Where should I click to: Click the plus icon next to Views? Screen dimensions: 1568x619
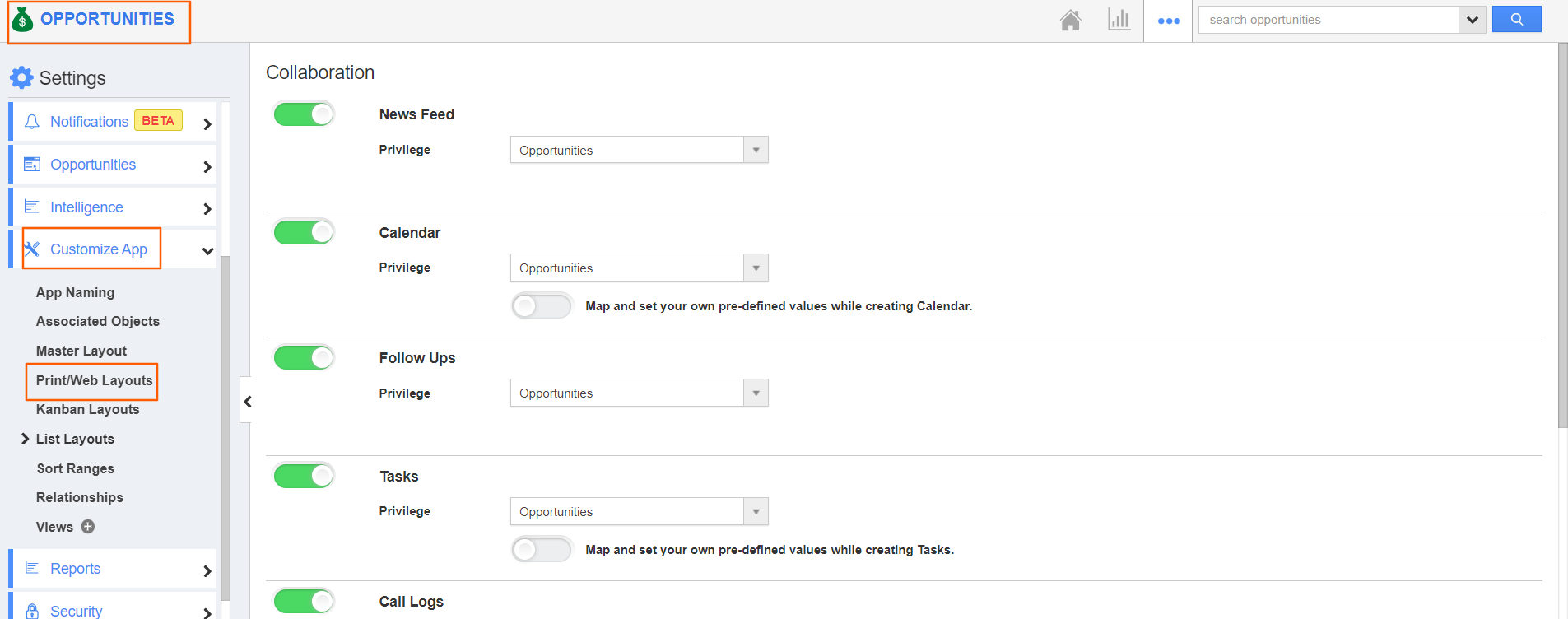(88, 527)
